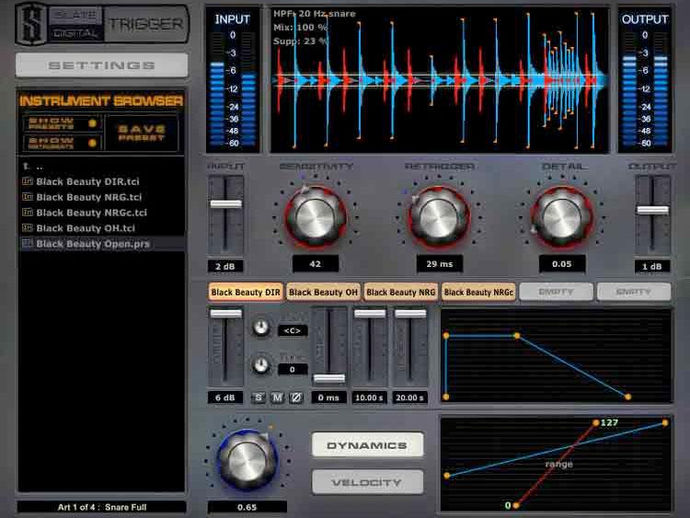Select the first EMPTY instrument slot
690x518 pixels.
pos(556,292)
